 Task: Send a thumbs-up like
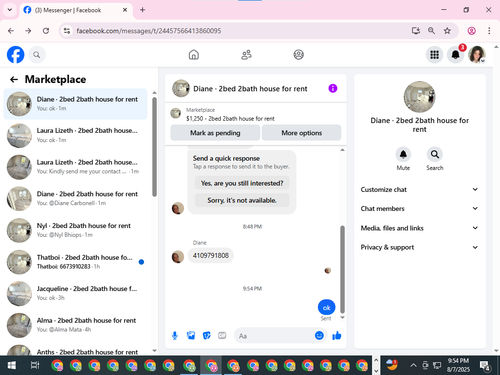337,335
